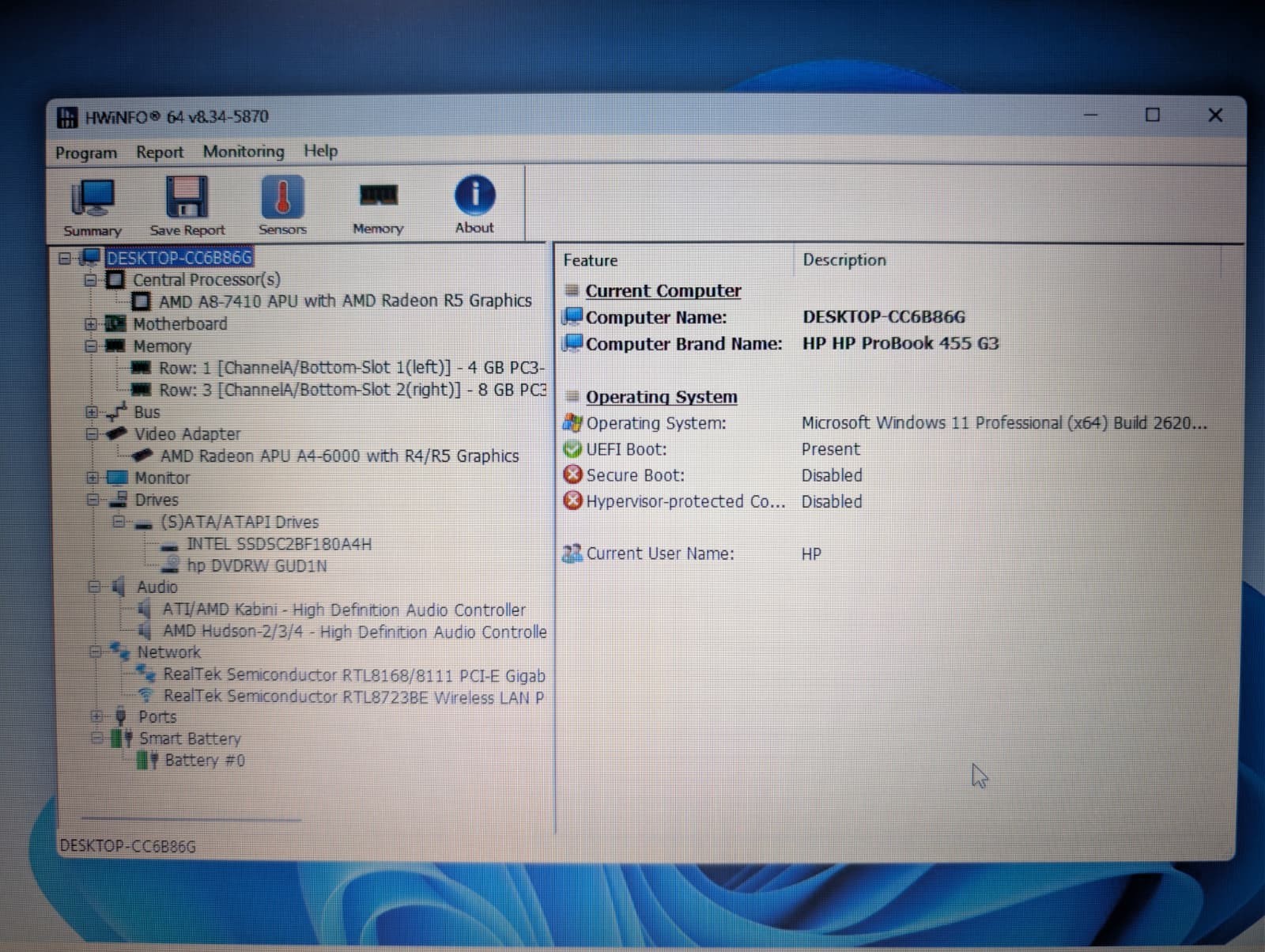Image resolution: width=1265 pixels, height=952 pixels.
Task: Collapse the Video Adapter node
Action: (x=92, y=434)
